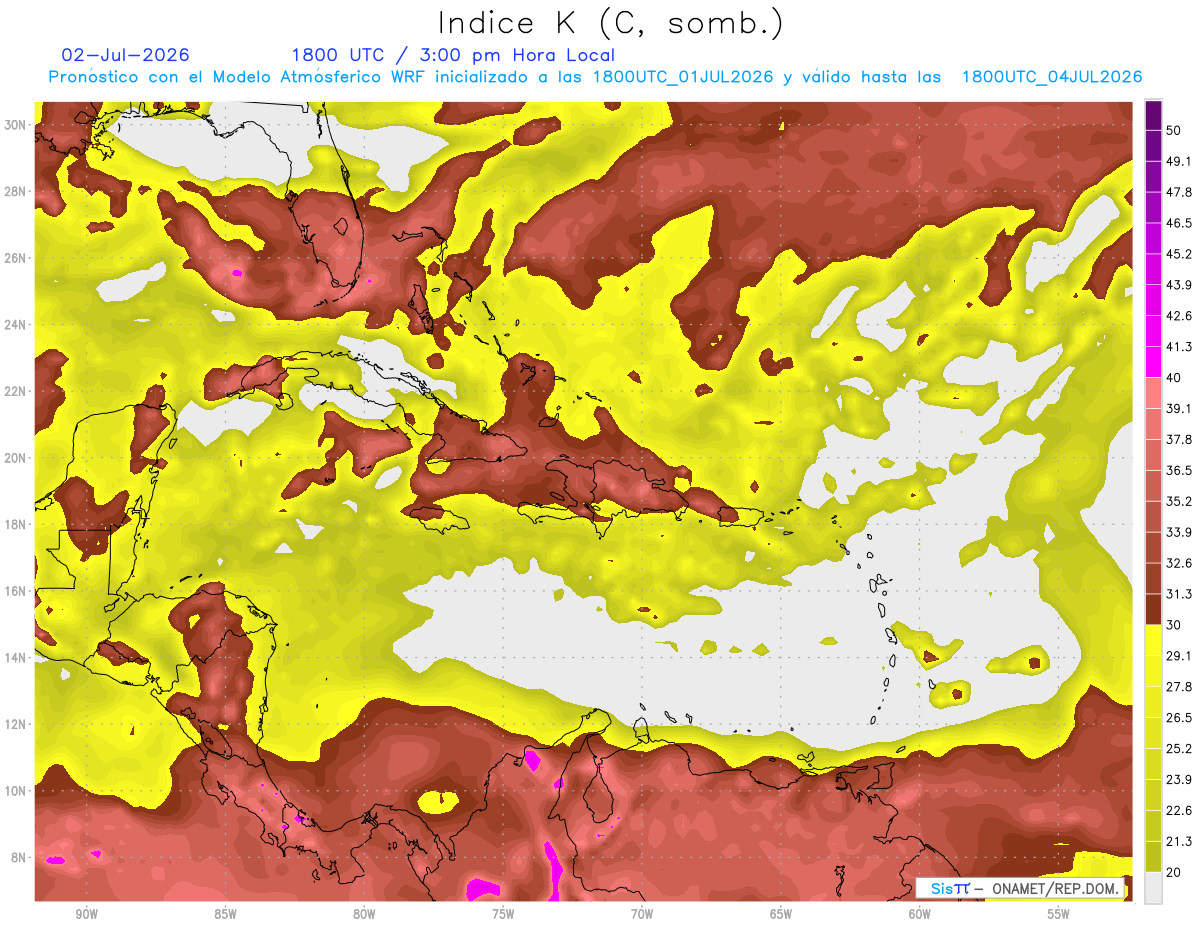This screenshot has height=927, width=1200.
Task: Click the '70W' longitude label
Action: [x=642, y=915]
